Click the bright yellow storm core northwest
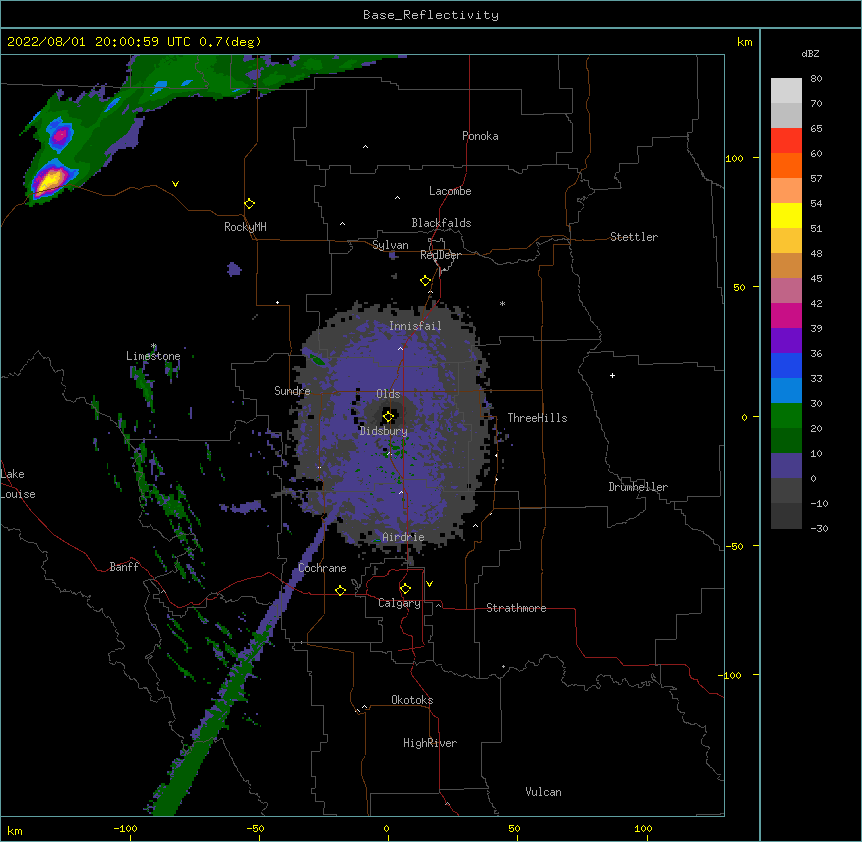 pyautogui.click(x=48, y=180)
